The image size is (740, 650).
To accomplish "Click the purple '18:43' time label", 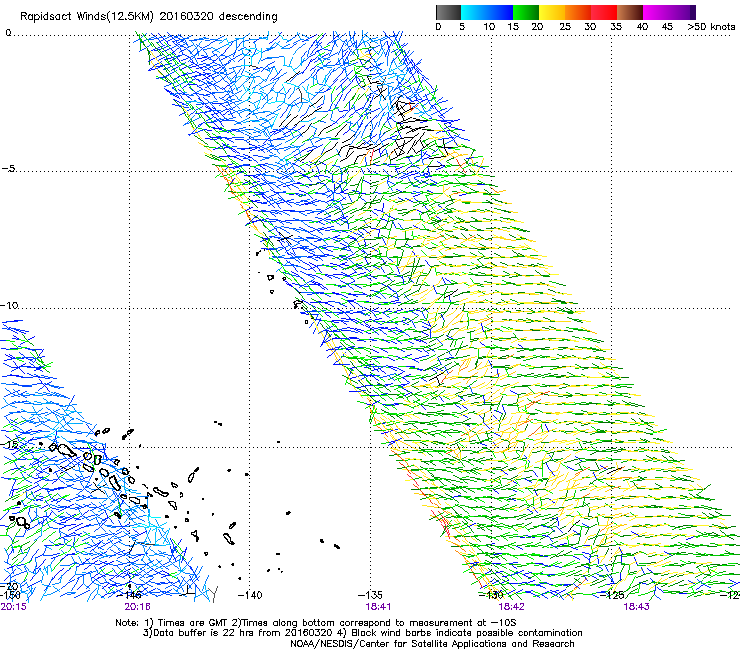I will [636, 607].
